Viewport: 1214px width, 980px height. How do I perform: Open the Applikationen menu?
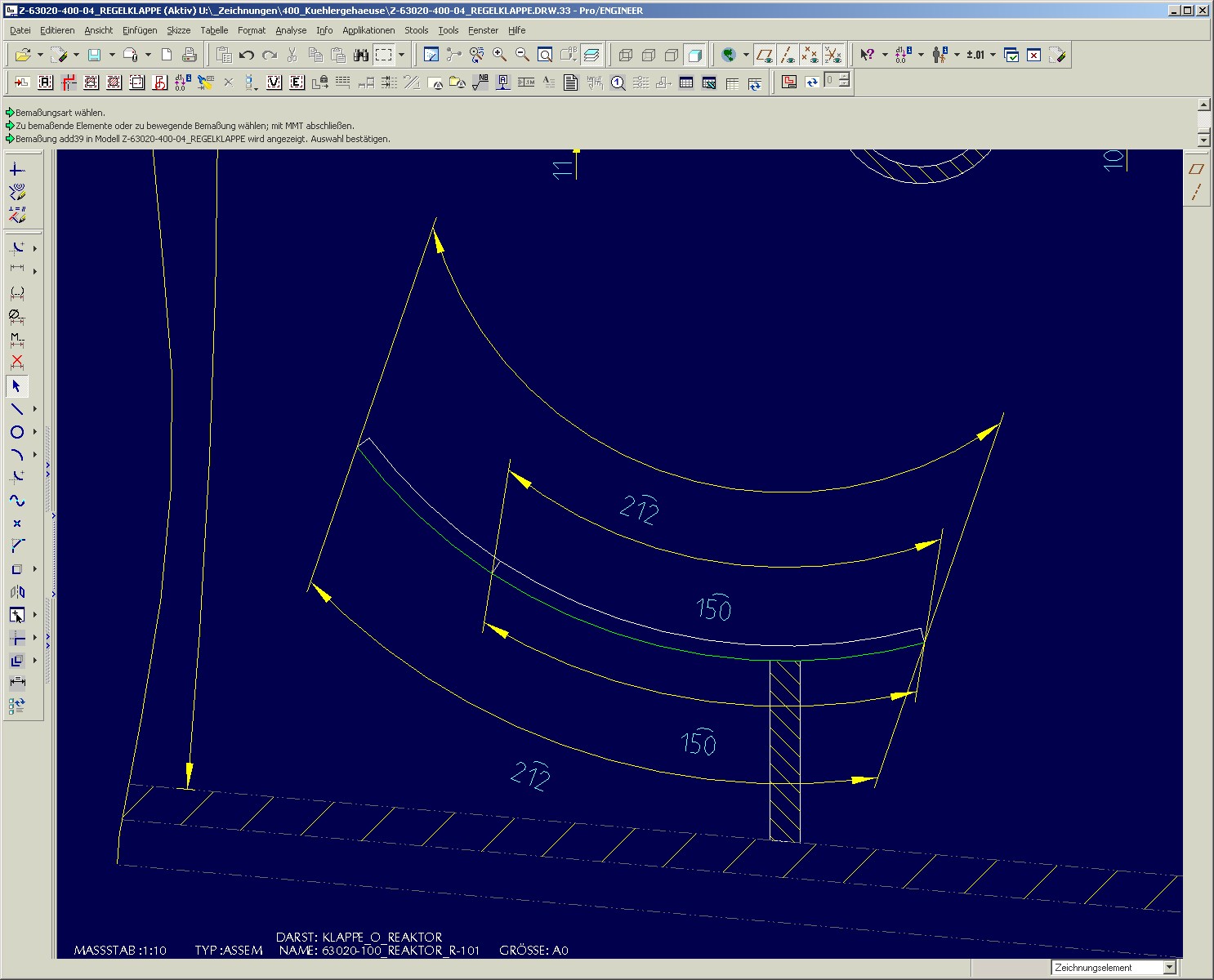[x=368, y=30]
